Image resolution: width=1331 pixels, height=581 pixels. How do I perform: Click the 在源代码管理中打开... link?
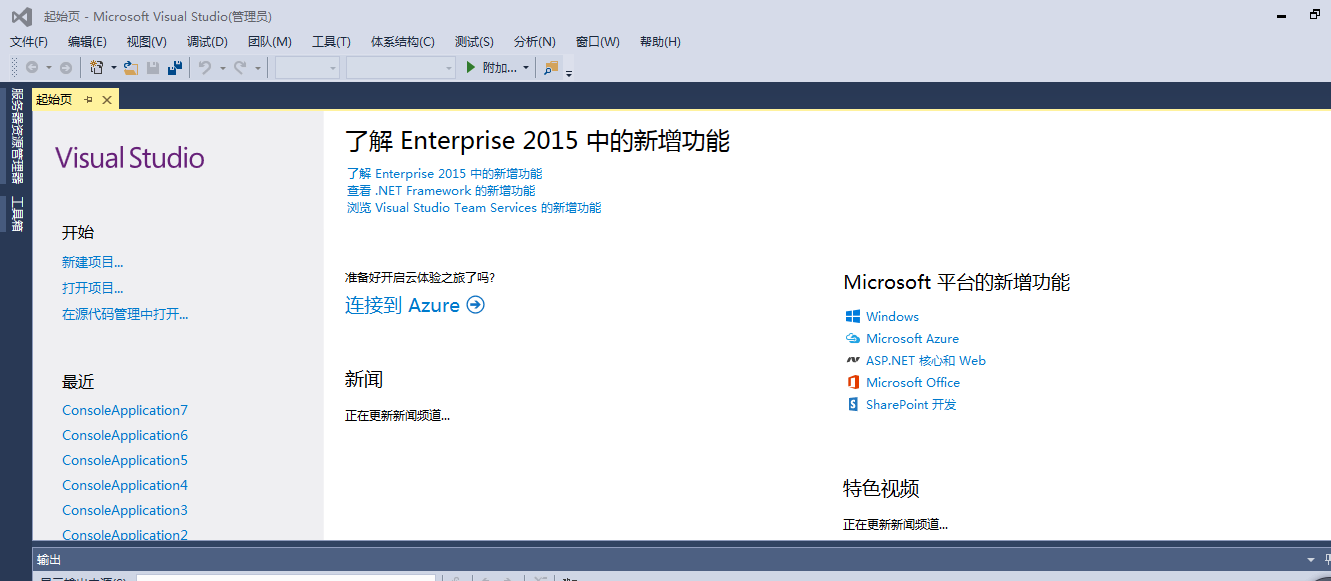pyautogui.click(x=125, y=314)
